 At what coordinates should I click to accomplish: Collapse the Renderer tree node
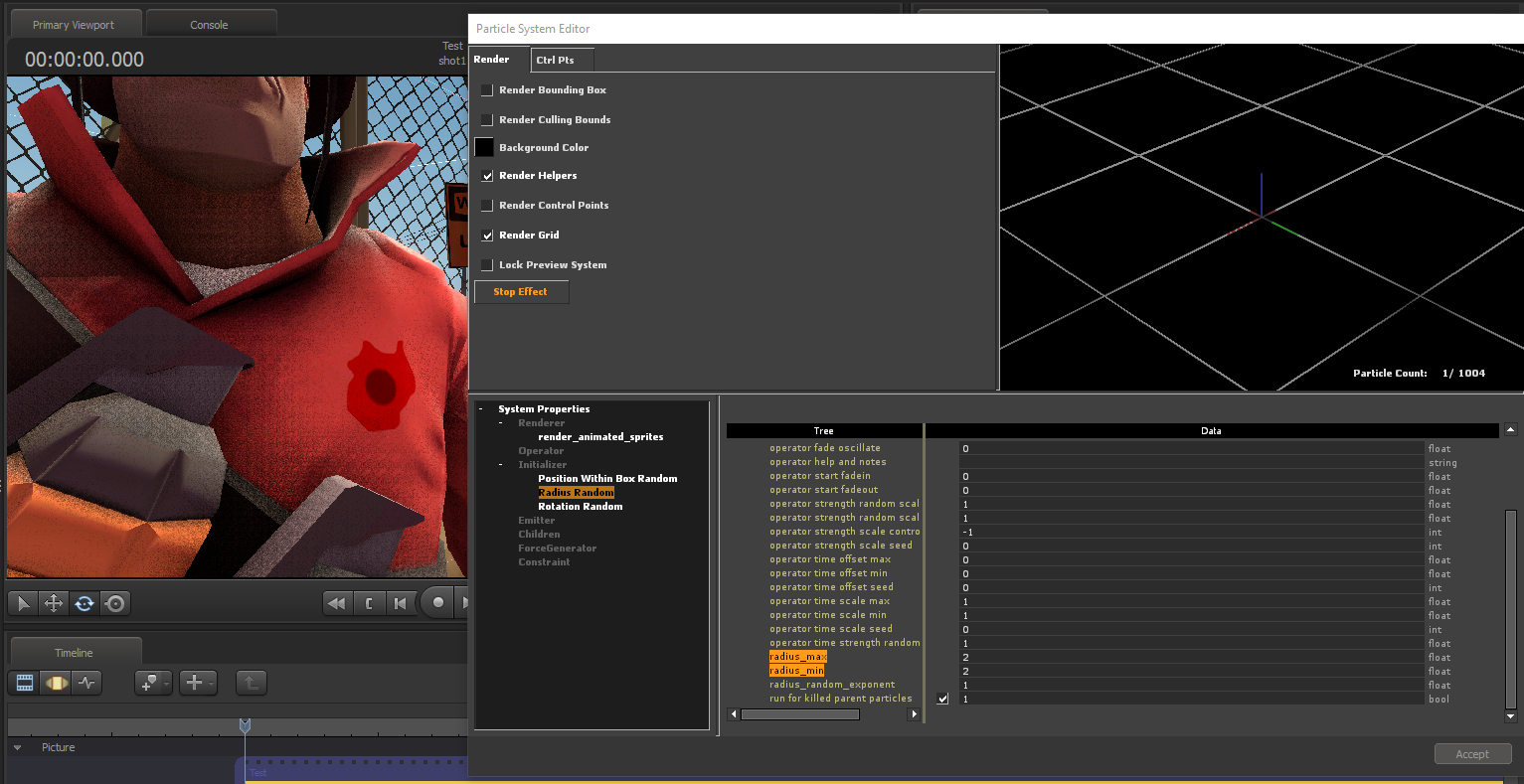point(500,423)
